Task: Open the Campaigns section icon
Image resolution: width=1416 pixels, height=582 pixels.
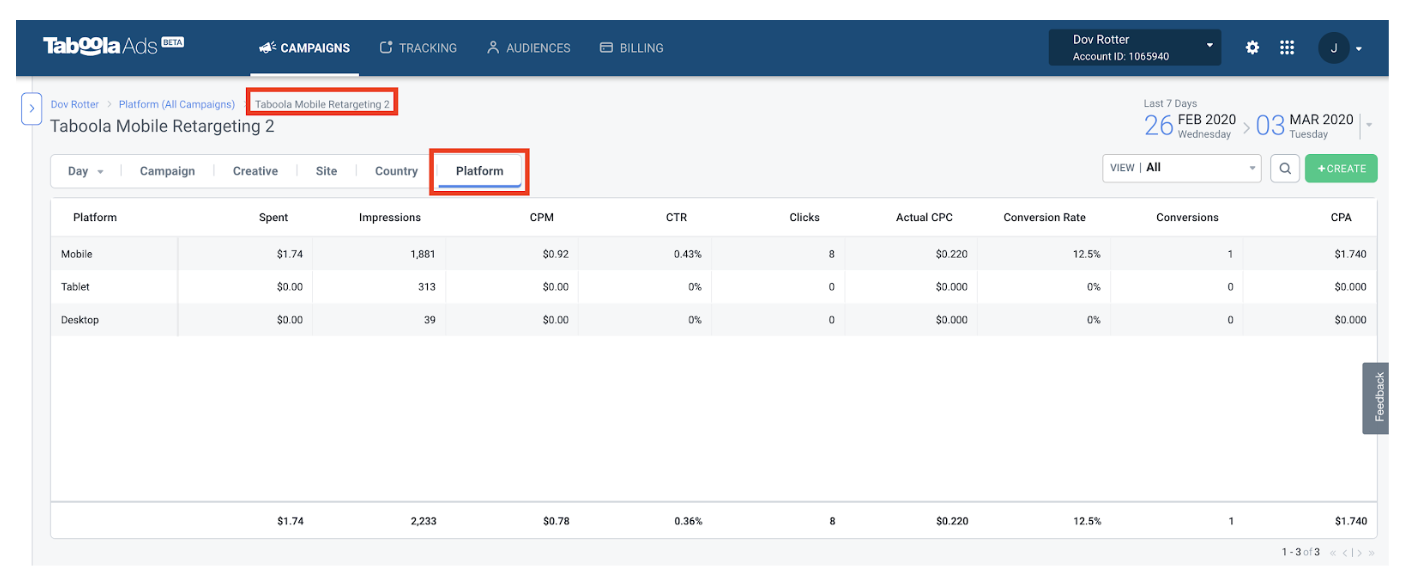Action: [x=266, y=47]
